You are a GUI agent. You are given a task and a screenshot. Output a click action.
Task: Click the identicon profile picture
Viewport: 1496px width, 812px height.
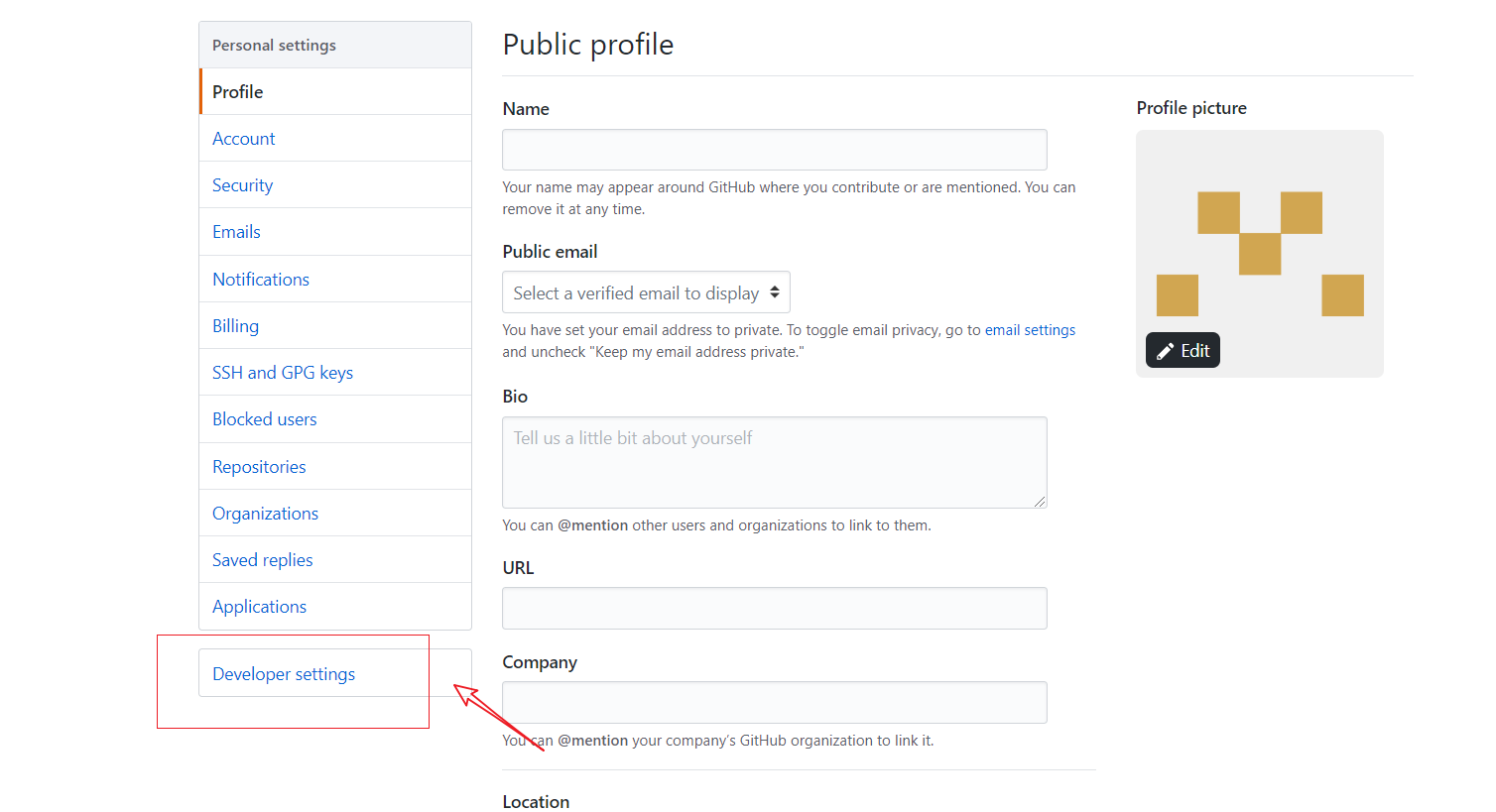pyautogui.click(x=1260, y=254)
